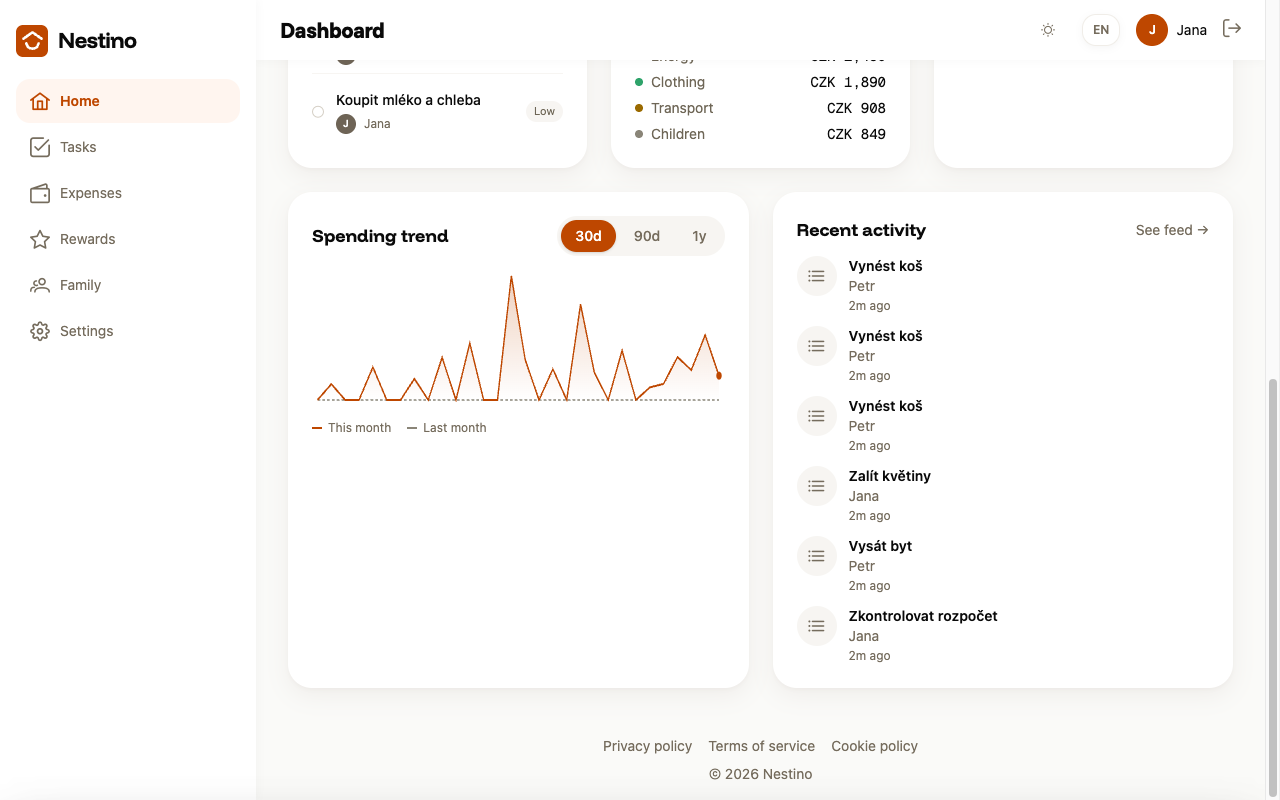This screenshot has width=1280, height=800.
Task: Click list icon beside Zalít květiny
Action: coord(816,486)
